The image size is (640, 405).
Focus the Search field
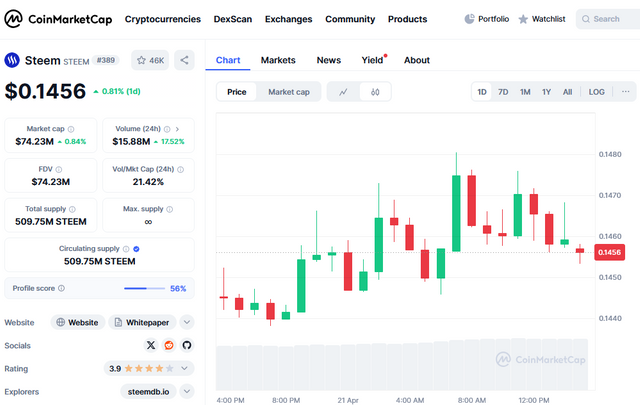608,19
